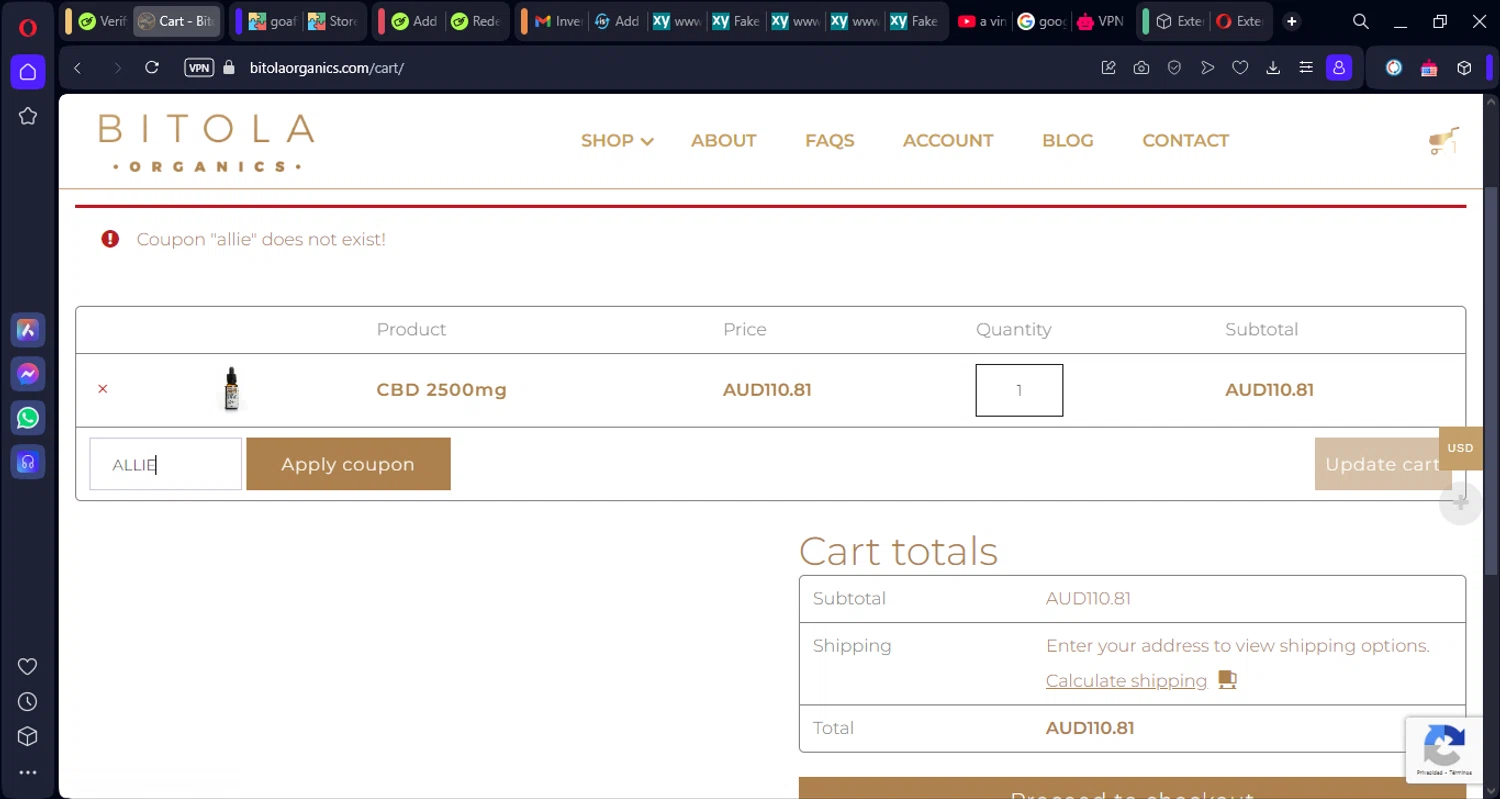Viewport: 1500px width, 799px height.
Task: Click the Enter your address to view shipping options text
Action: coord(1238,646)
